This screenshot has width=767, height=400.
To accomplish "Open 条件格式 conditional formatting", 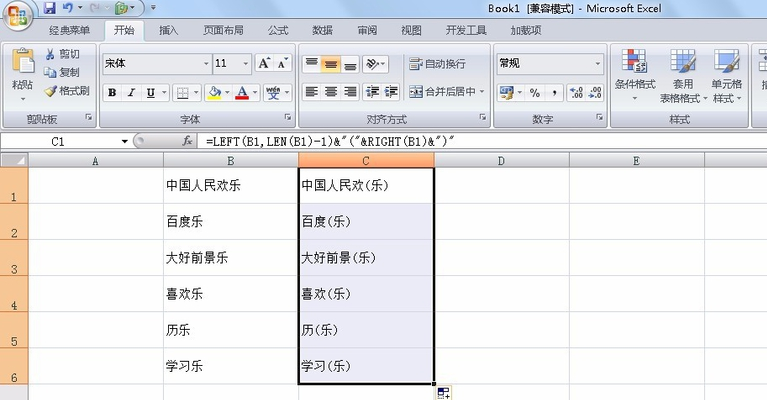I will [x=635, y=76].
